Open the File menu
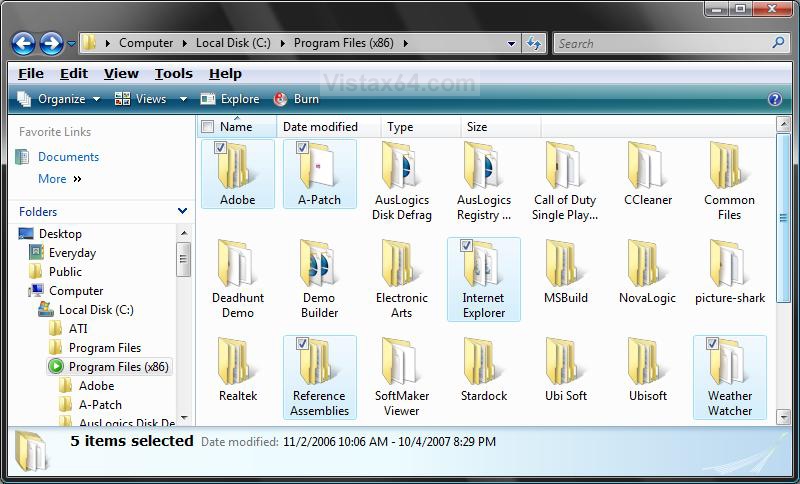 pos(31,73)
